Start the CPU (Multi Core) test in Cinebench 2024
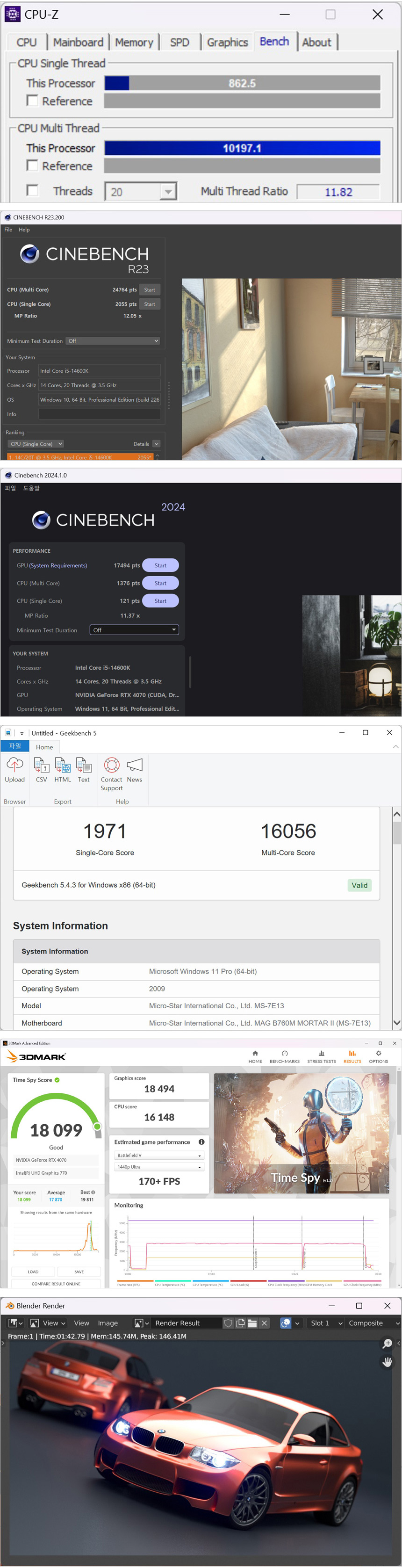 tap(160, 583)
